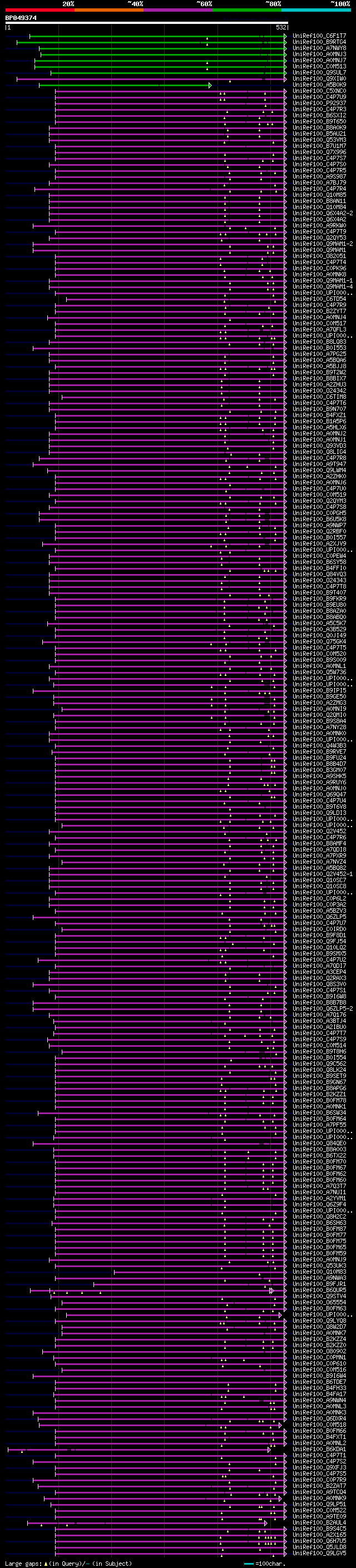
Task: Select label UniRef100_B9IPI5
Action: tap(319, 690)
